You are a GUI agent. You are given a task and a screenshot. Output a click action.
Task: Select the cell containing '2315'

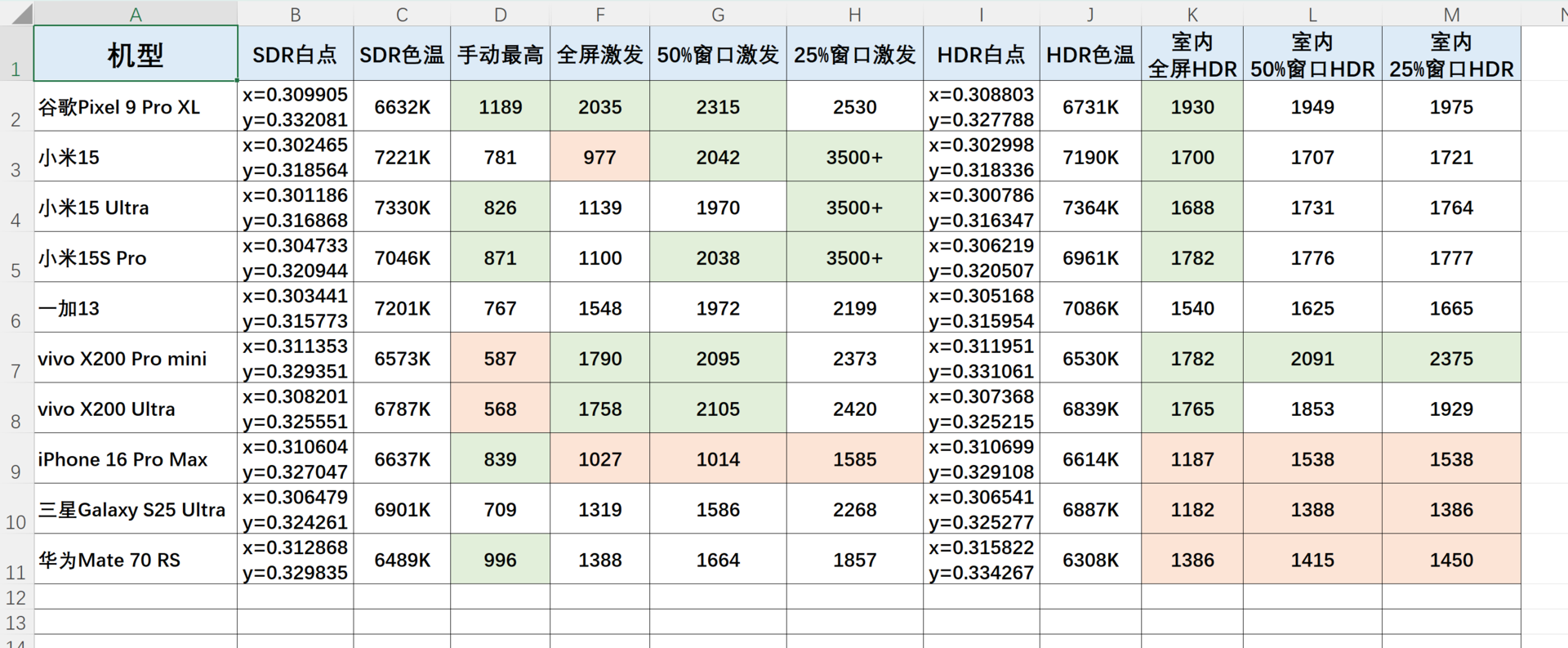click(x=718, y=106)
